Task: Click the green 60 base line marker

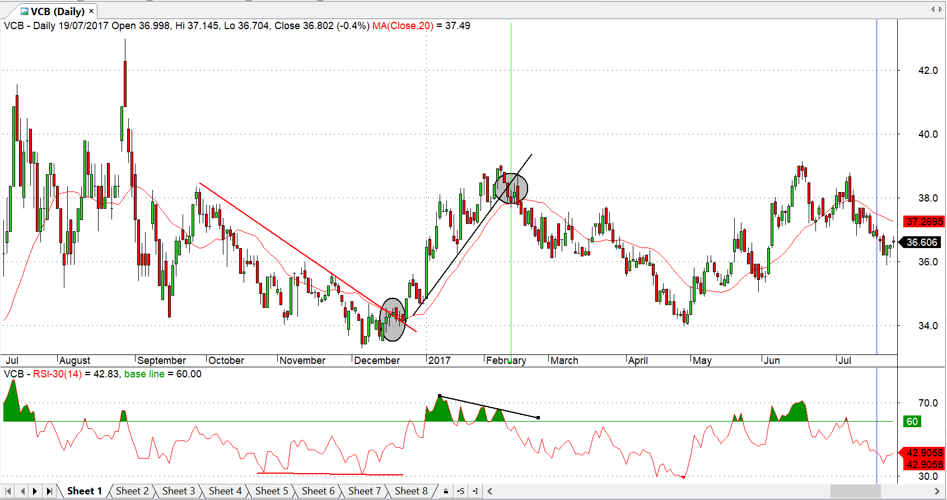Action: click(x=912, y=421)
